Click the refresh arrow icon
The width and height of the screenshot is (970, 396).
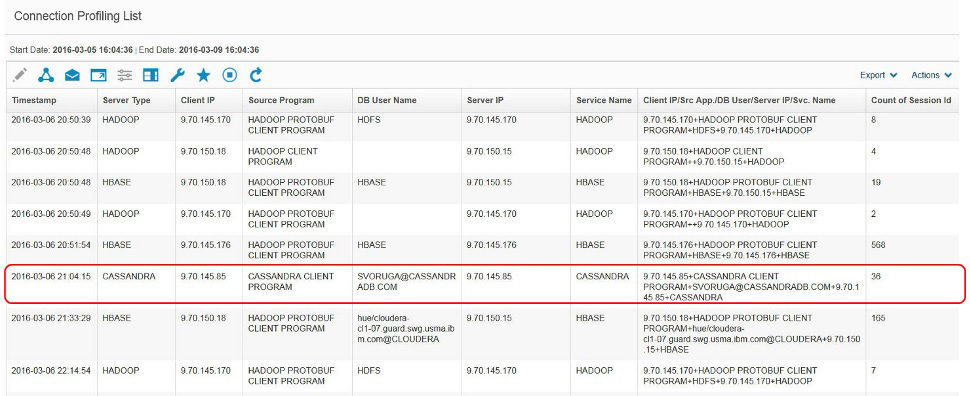coord(255,75)
